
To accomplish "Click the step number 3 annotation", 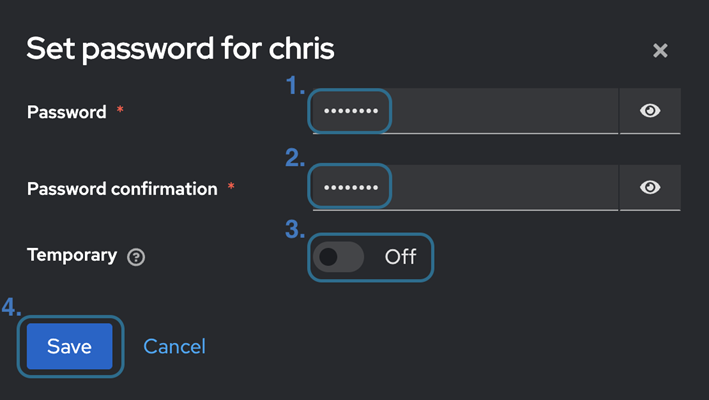I will coord(294,229).
